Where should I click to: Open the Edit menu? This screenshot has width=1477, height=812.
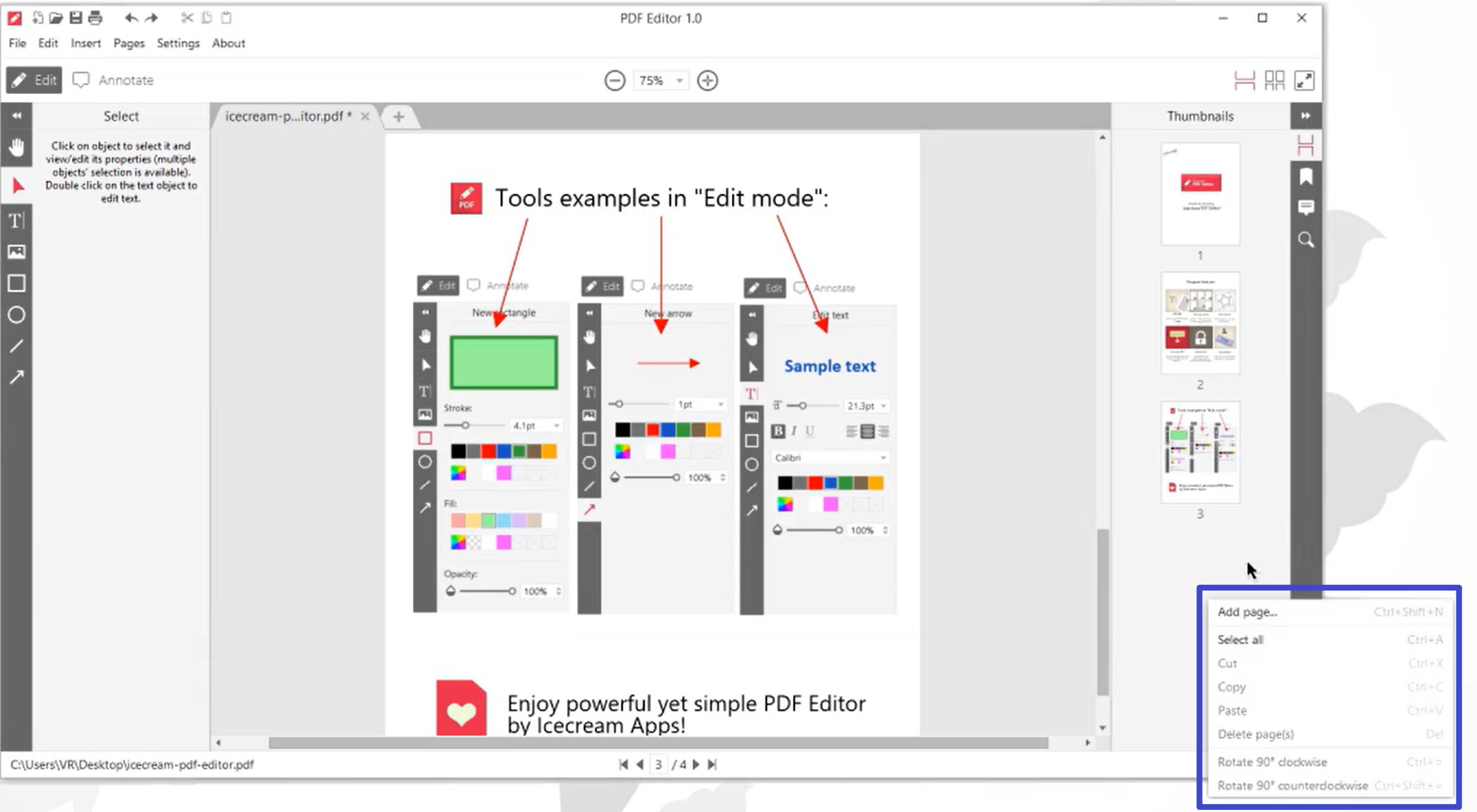48,43
